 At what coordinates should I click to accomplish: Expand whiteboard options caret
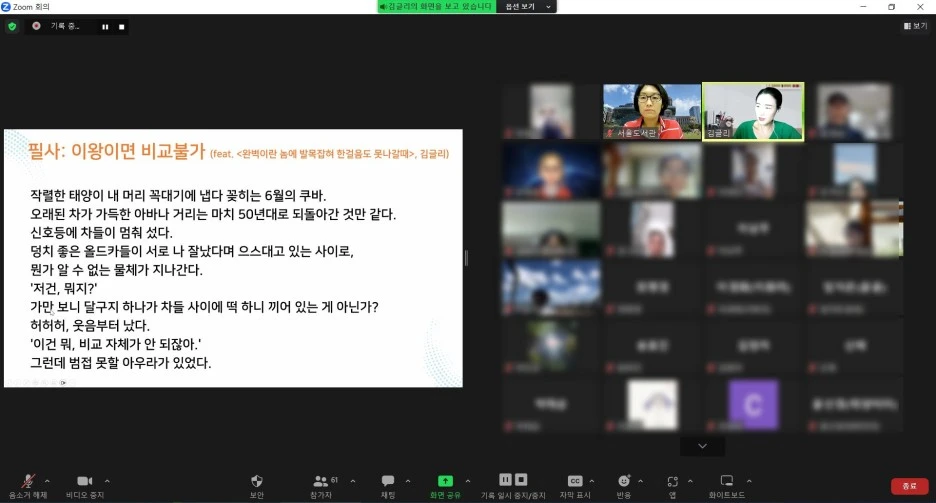click(x=749, y=481)
